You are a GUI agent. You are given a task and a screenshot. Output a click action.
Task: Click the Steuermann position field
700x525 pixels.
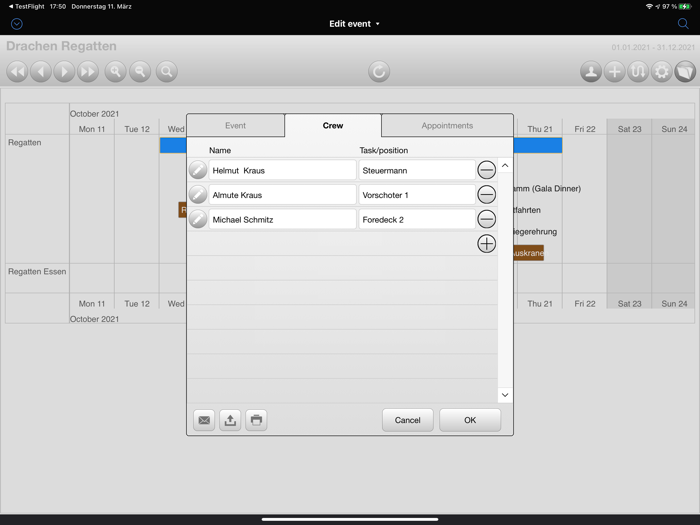(417, 170)
